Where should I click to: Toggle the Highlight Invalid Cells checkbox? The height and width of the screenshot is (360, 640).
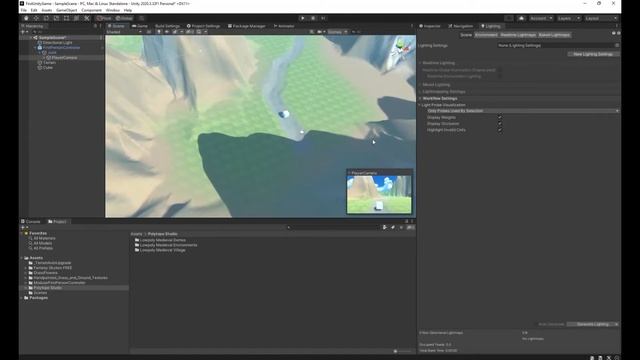click(x=500, y=130)
